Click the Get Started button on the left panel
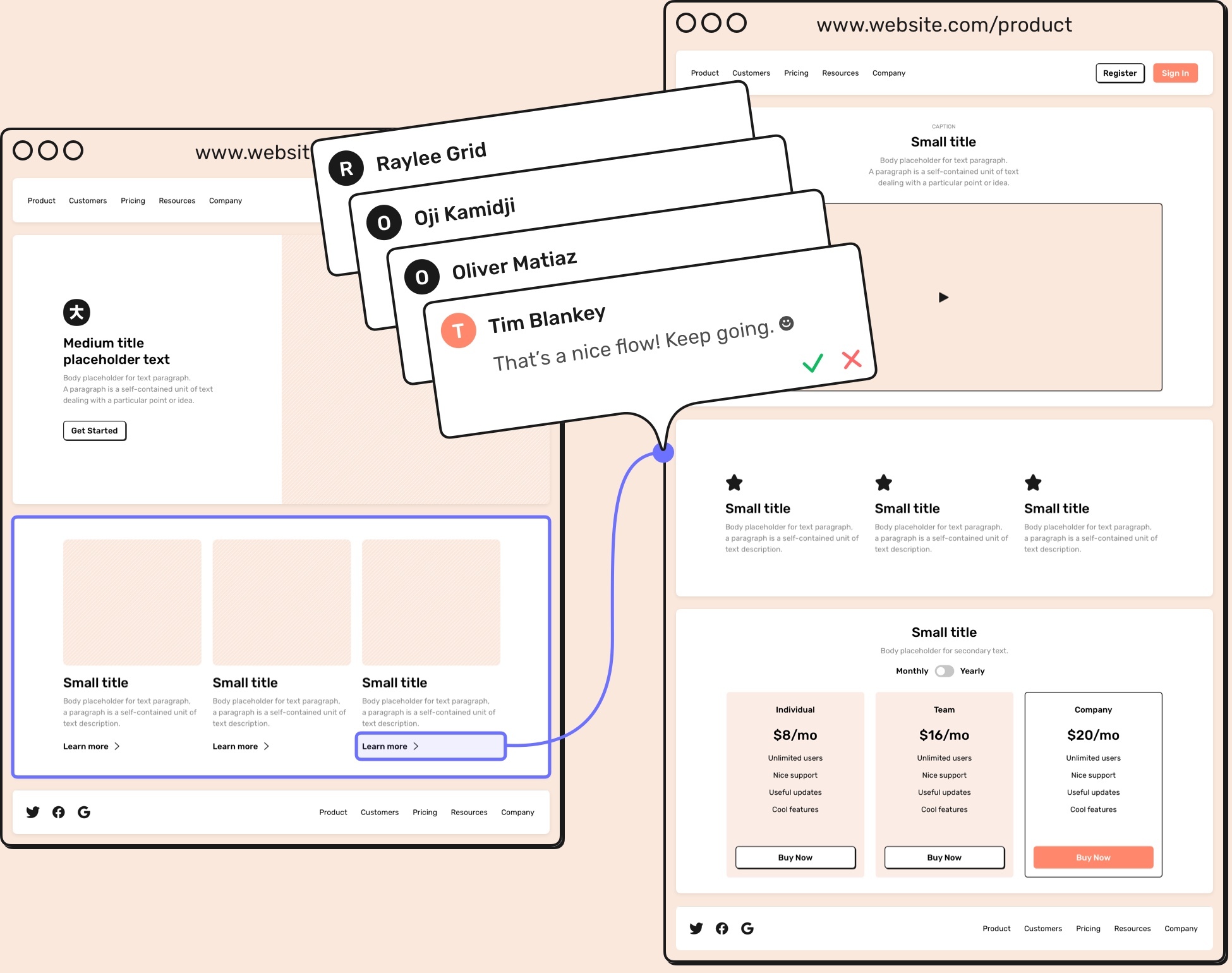This screenshot has height=973, width=1232. [x=93, y=430]
